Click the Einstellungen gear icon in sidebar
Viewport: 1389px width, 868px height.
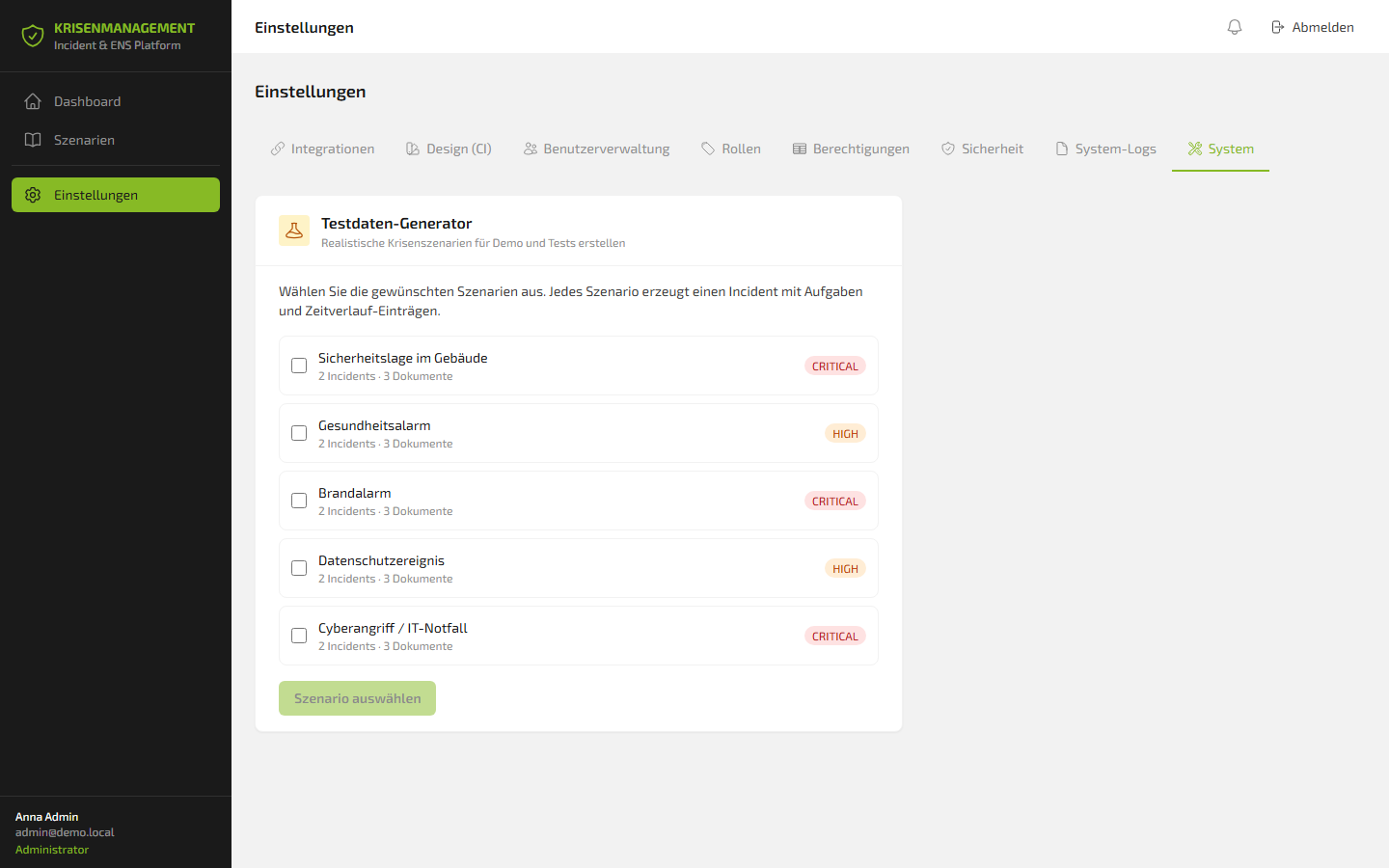[x=33, y=195]
